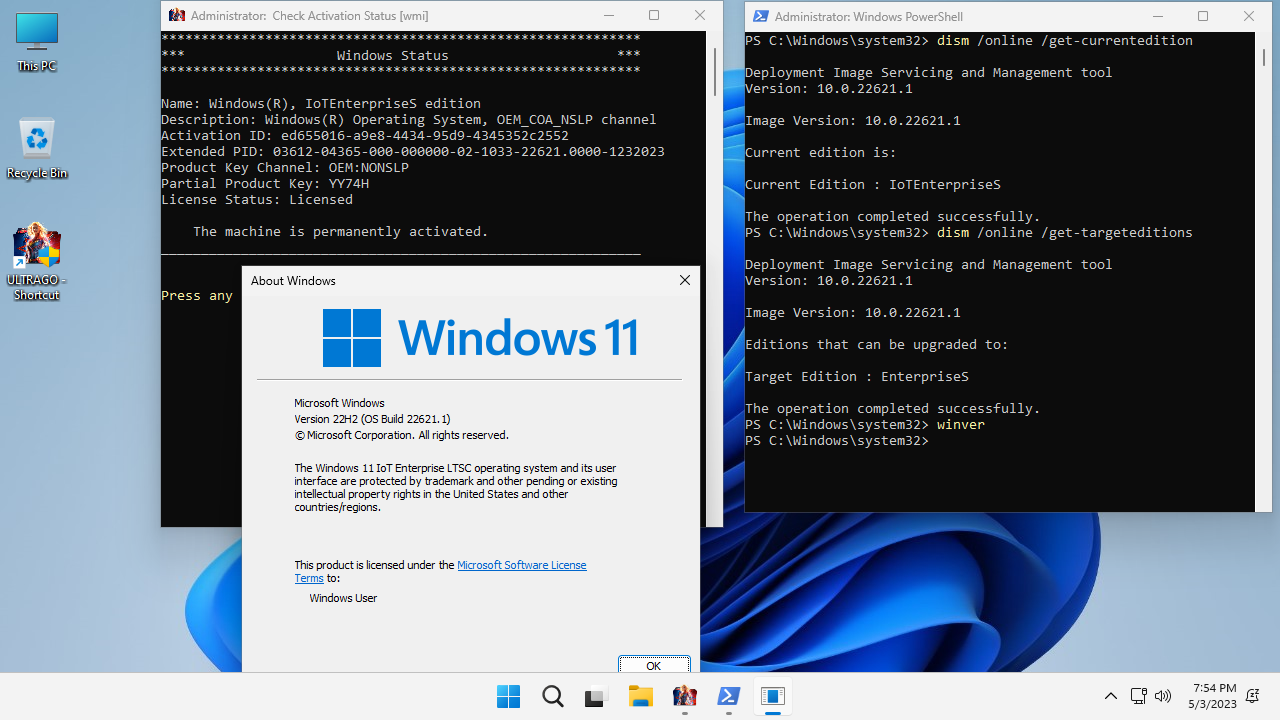
Task: Click 'Version 22H2 (OS Build 22621.1)' text
Action: [372, 419]
